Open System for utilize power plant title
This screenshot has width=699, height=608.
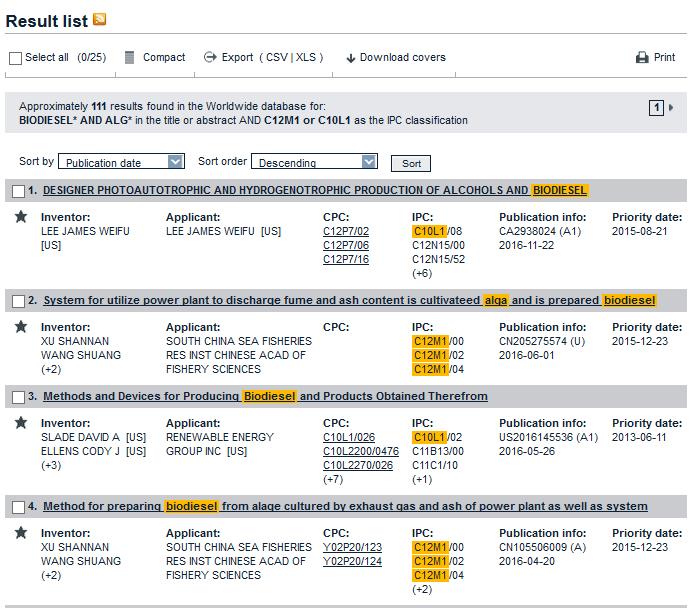coord(350,300)
